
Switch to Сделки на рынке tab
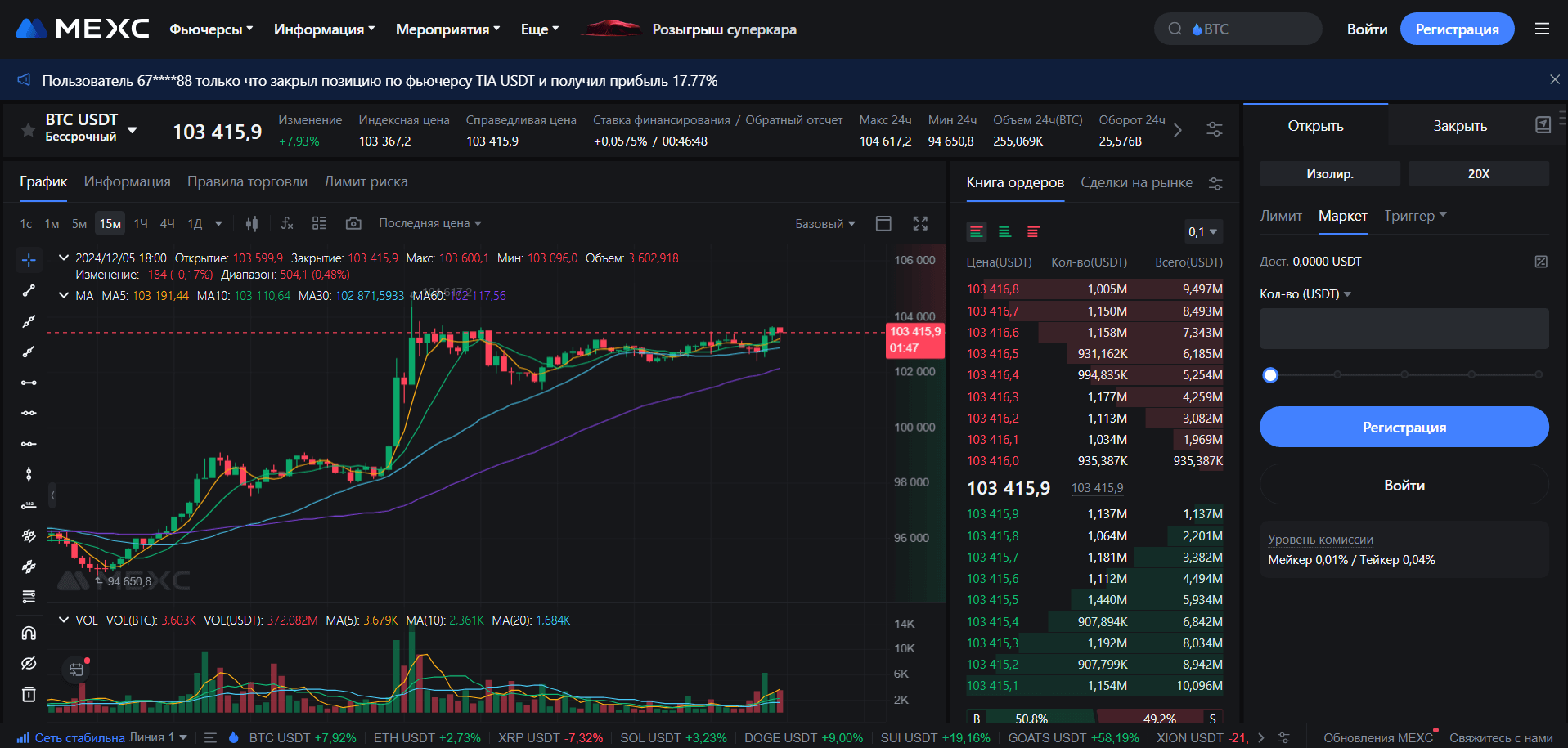click(x=1136, y=182)
